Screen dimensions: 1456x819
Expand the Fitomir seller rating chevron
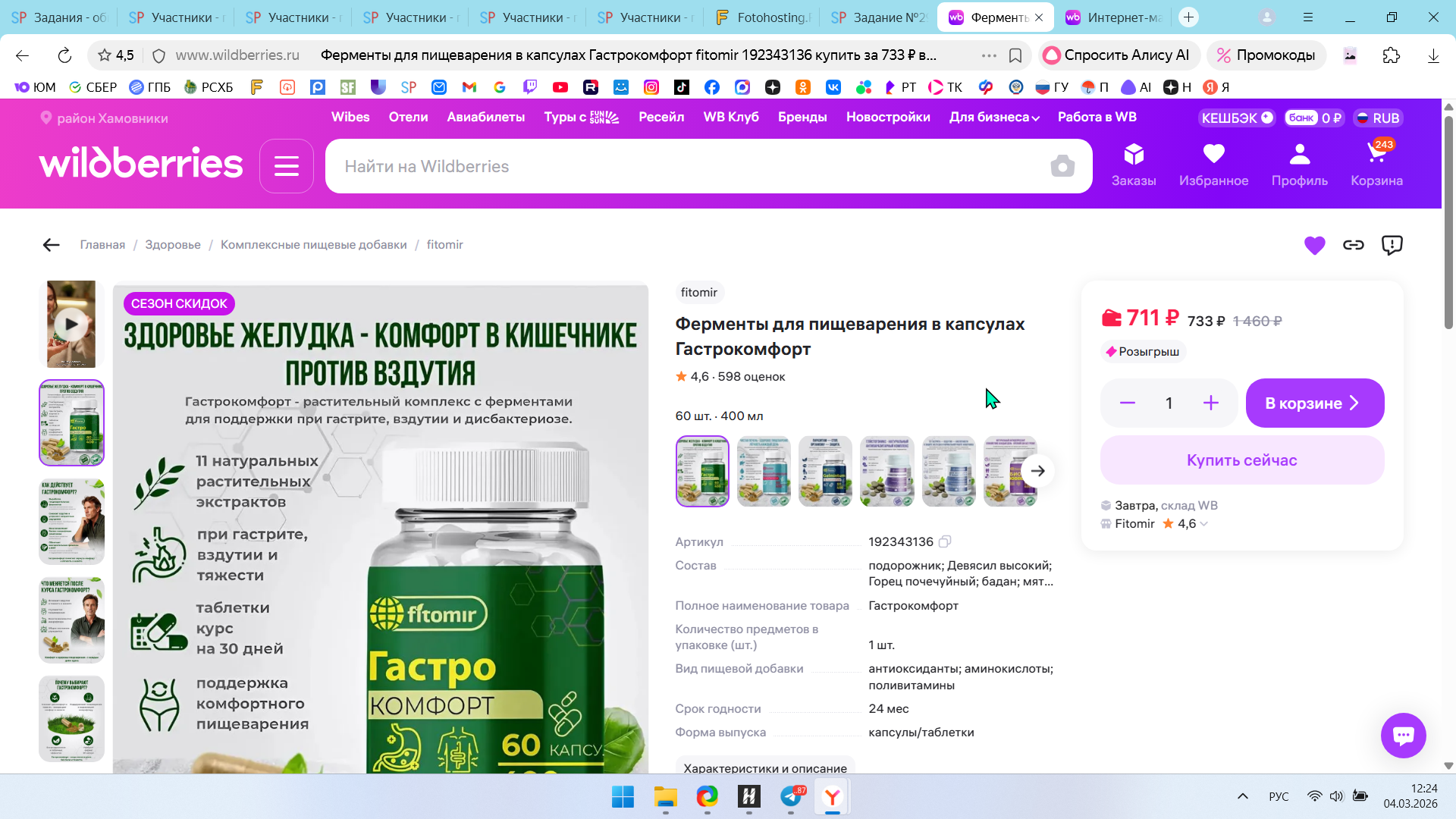1204,524
